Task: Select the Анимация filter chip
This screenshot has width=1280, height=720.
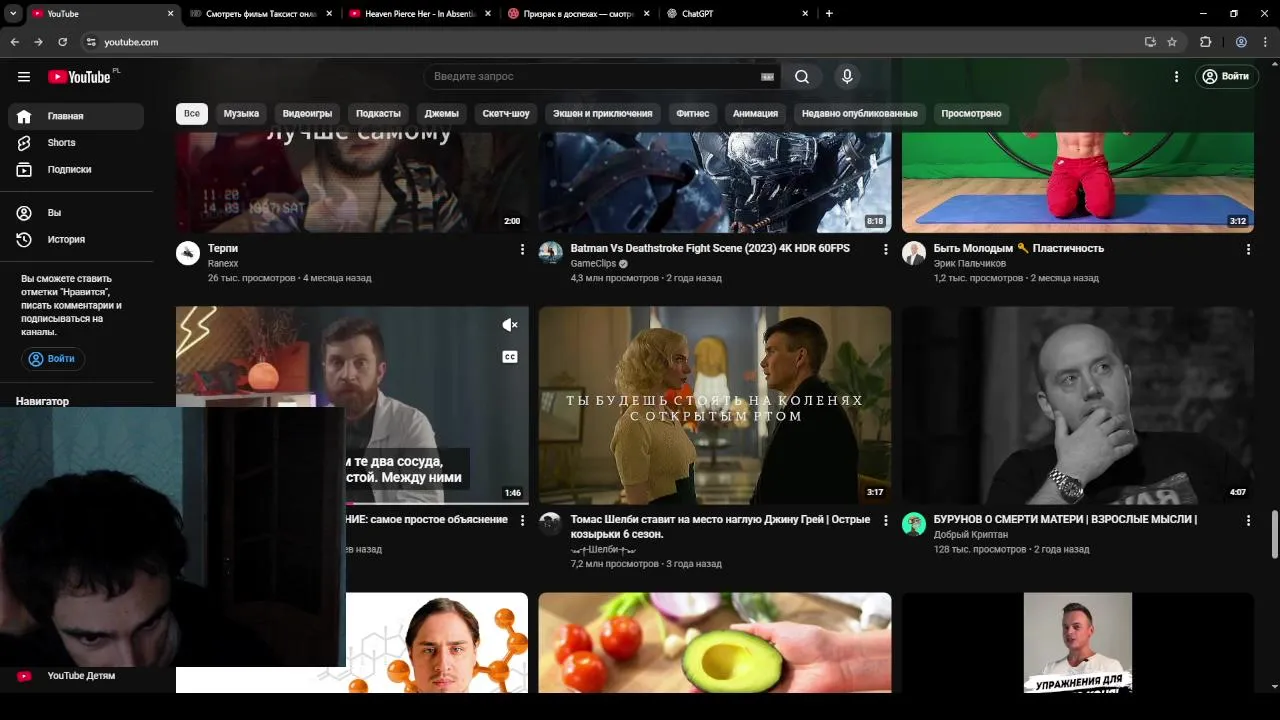Action: coord(755,114)
